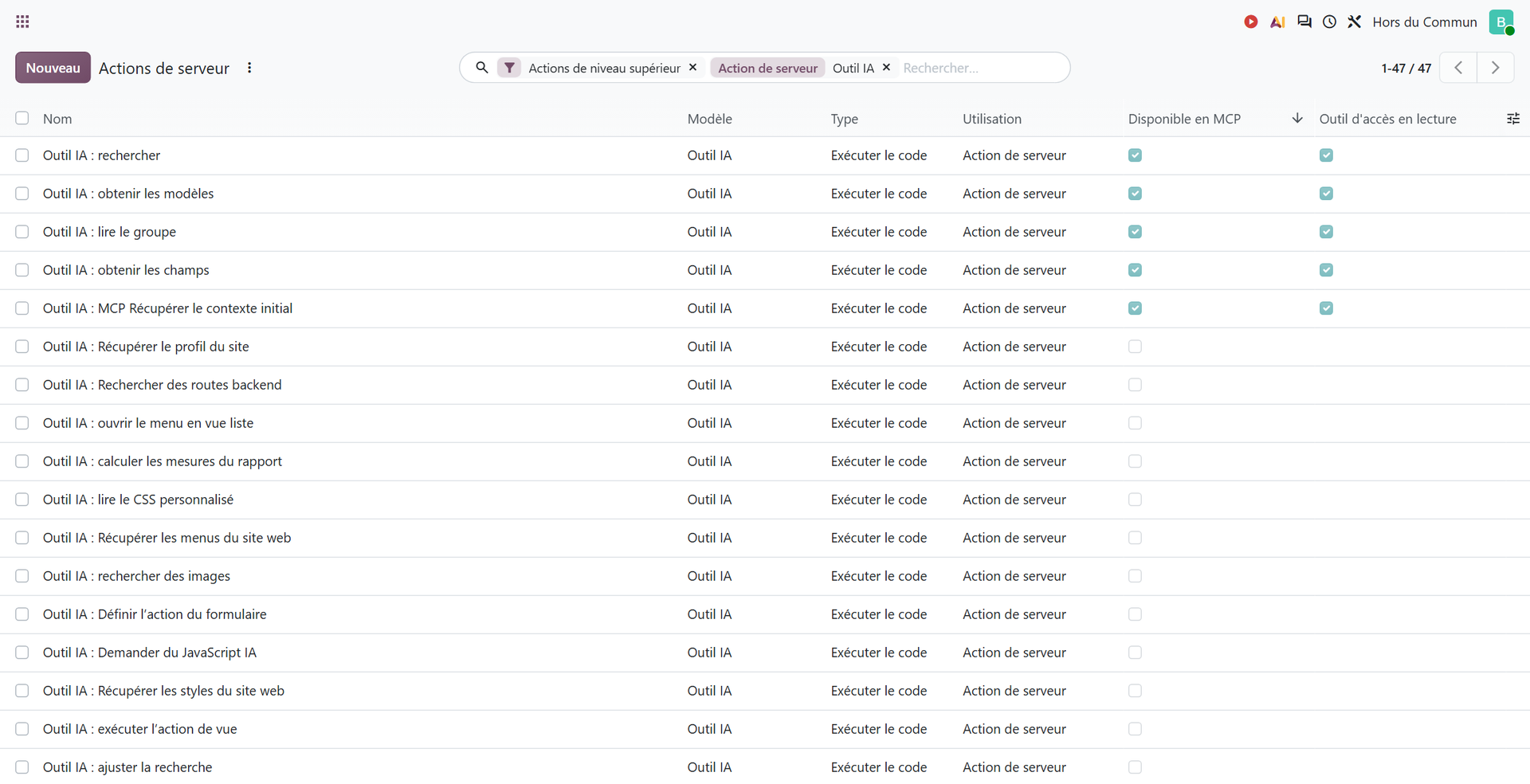
Task: Click the red record icon in top bar
Action: 1251,22
